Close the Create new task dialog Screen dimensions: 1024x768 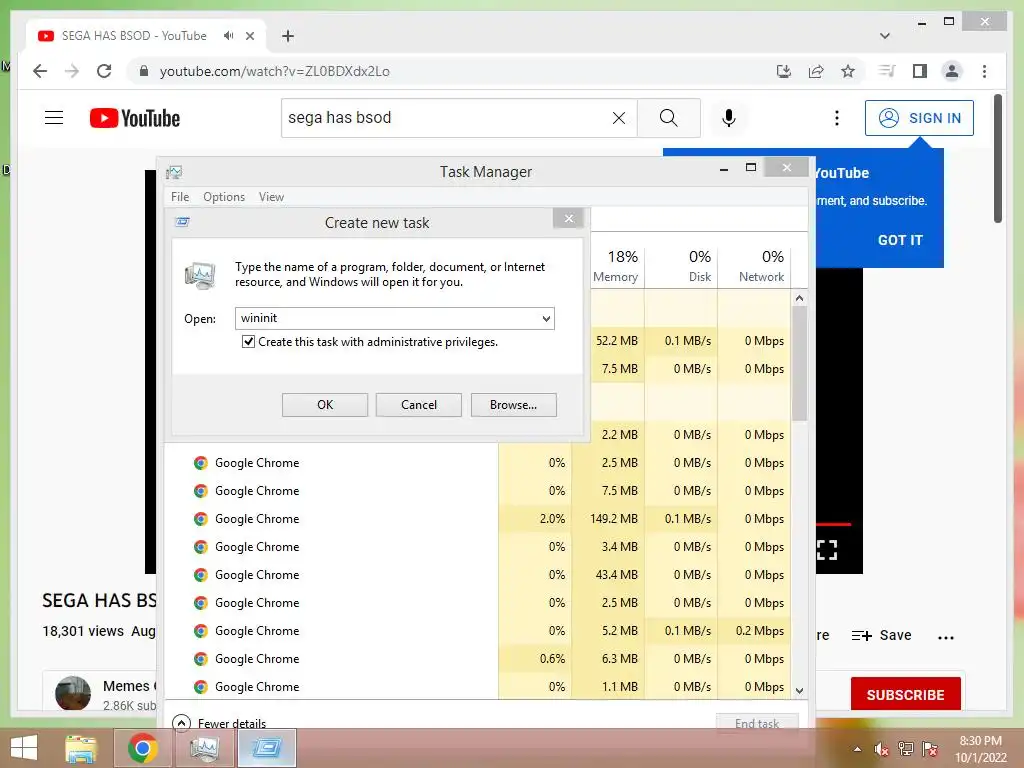[568, 219]
